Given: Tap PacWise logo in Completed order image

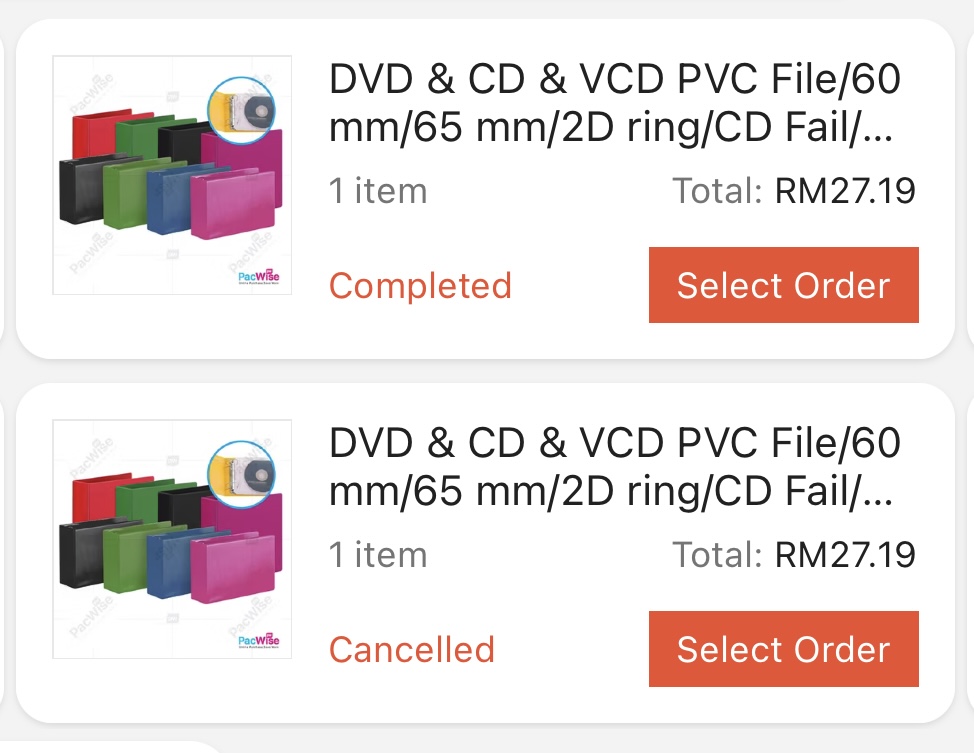Looking at the screenshot, I should (x=258, y=277).
